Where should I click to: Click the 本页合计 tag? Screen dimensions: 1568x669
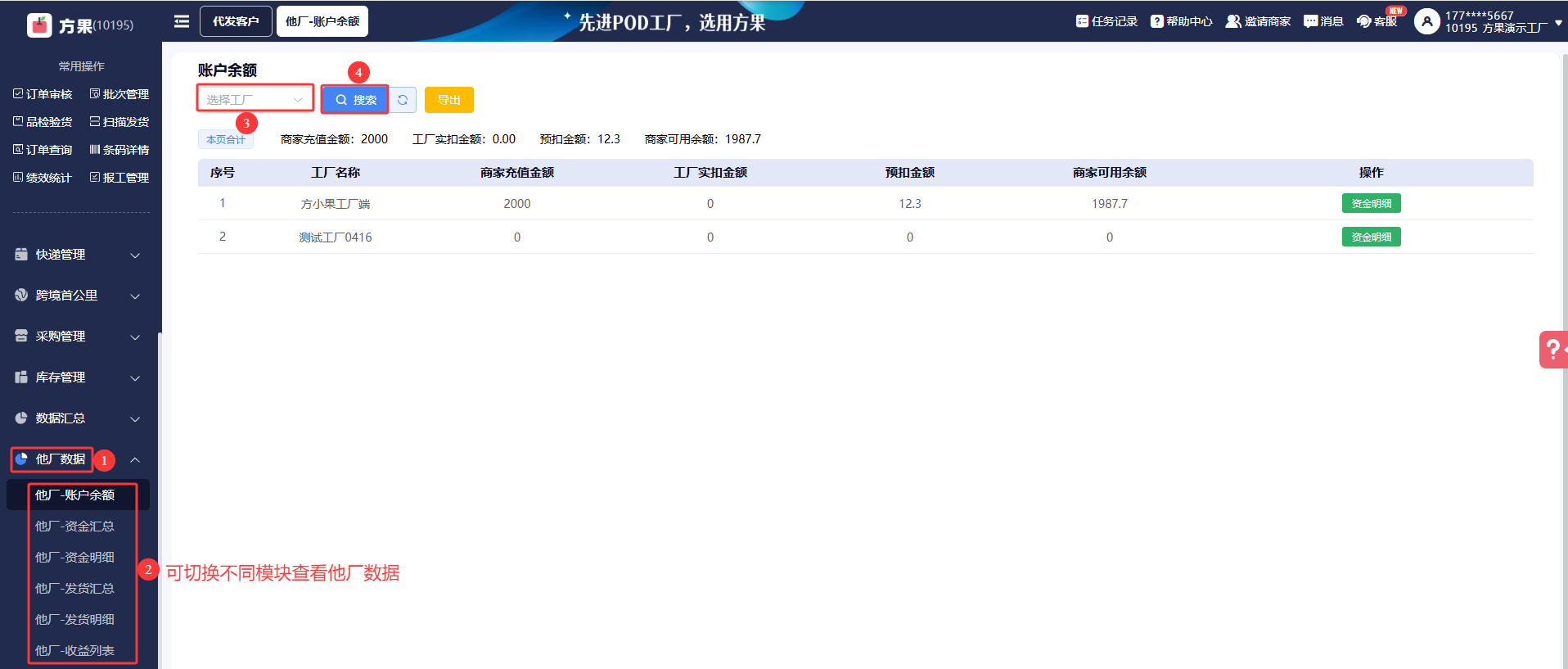[226, 139]
